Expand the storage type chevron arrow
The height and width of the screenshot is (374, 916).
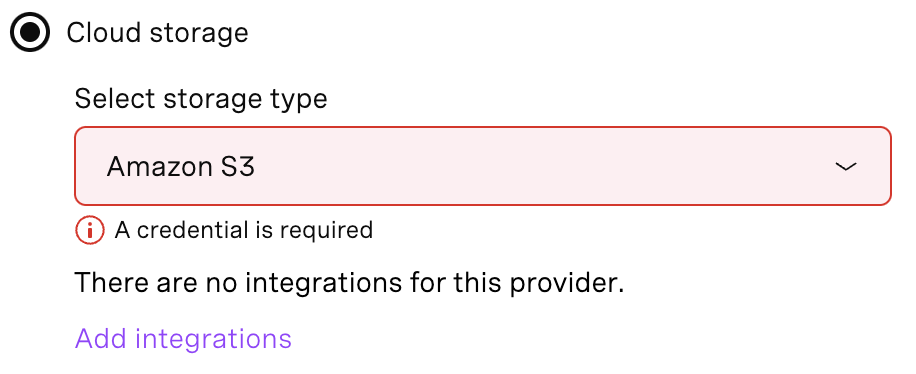(845, 167)
